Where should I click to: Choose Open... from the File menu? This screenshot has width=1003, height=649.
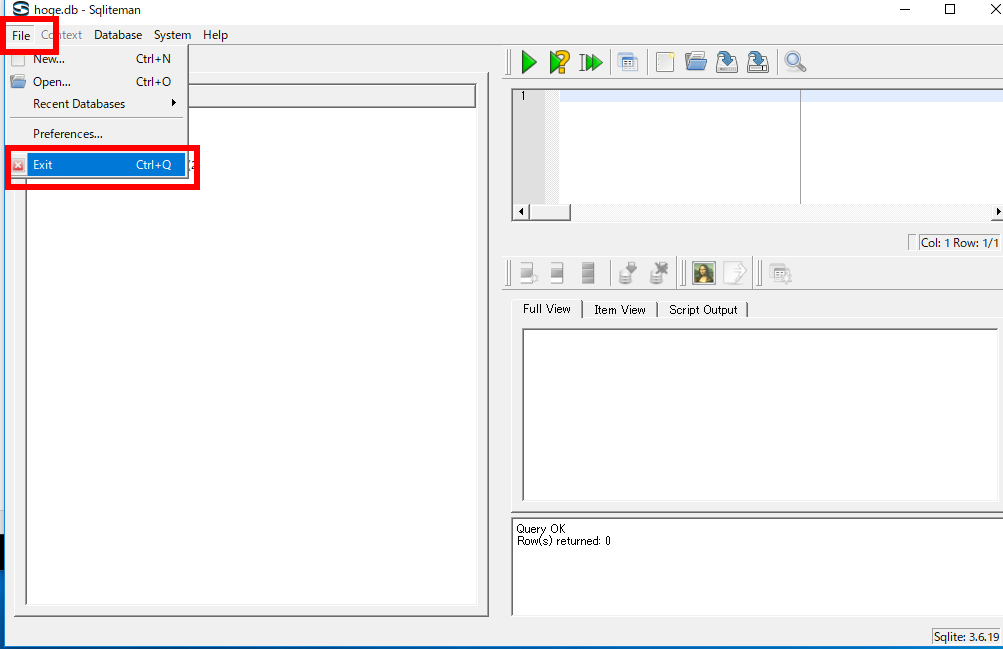click(x=97, y=82)
